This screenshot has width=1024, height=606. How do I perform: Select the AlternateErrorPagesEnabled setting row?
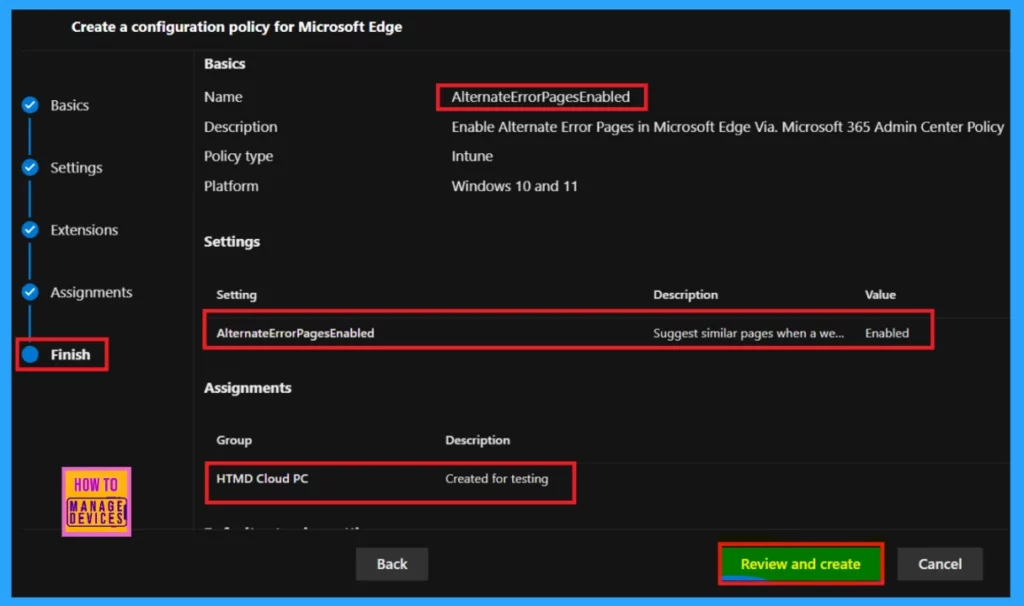pos(568,333)
